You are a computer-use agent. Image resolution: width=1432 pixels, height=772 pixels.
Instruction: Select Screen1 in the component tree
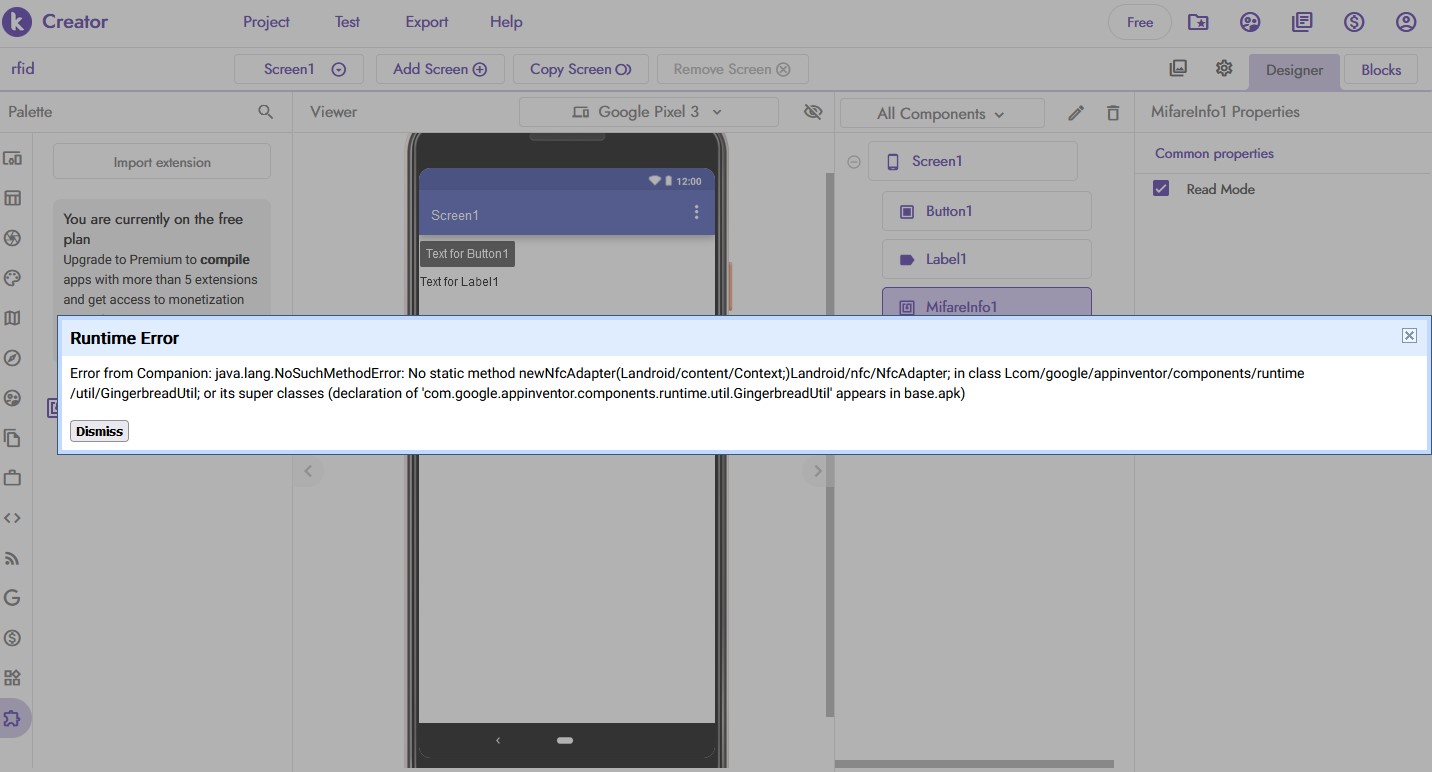pyautogui.click(x=973, y=161)
